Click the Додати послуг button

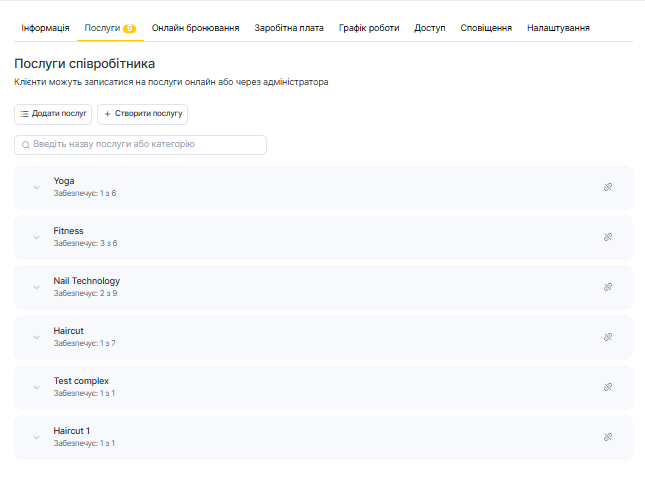click(53, 114)
